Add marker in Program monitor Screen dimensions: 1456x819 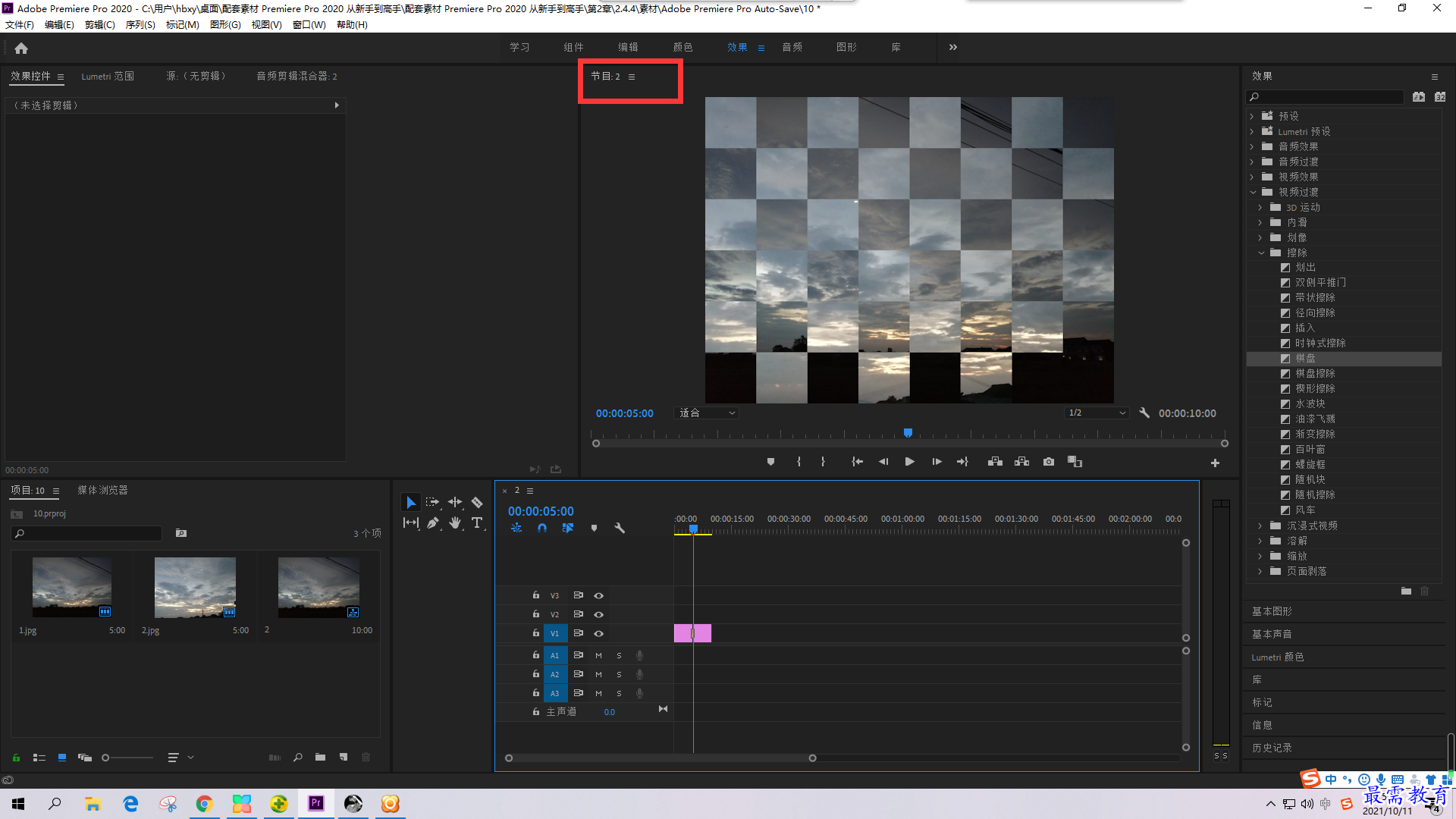(x=770, y=462)
